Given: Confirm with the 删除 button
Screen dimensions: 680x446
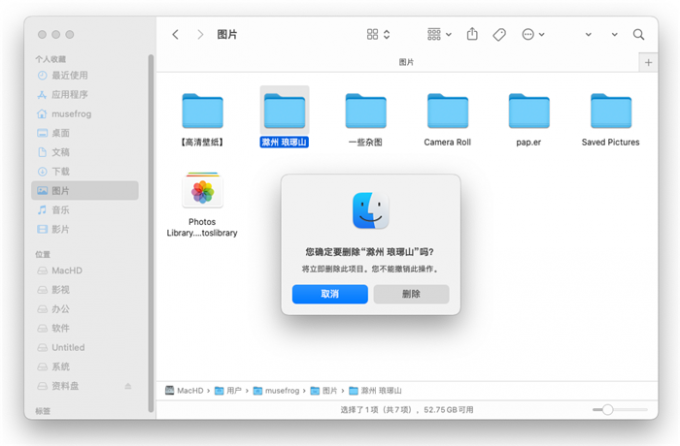Looking at the screenshot, I should tap(411, 294).
